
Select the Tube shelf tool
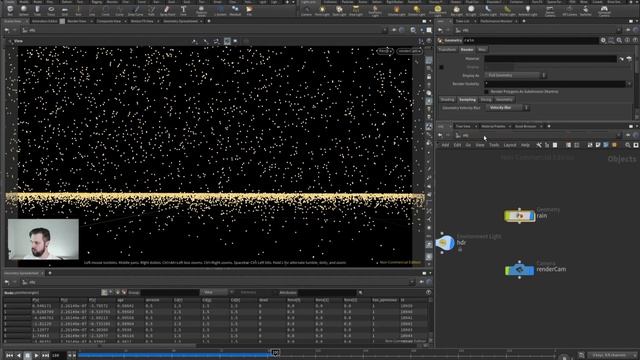pyautogui.click(x=37, y=10)
